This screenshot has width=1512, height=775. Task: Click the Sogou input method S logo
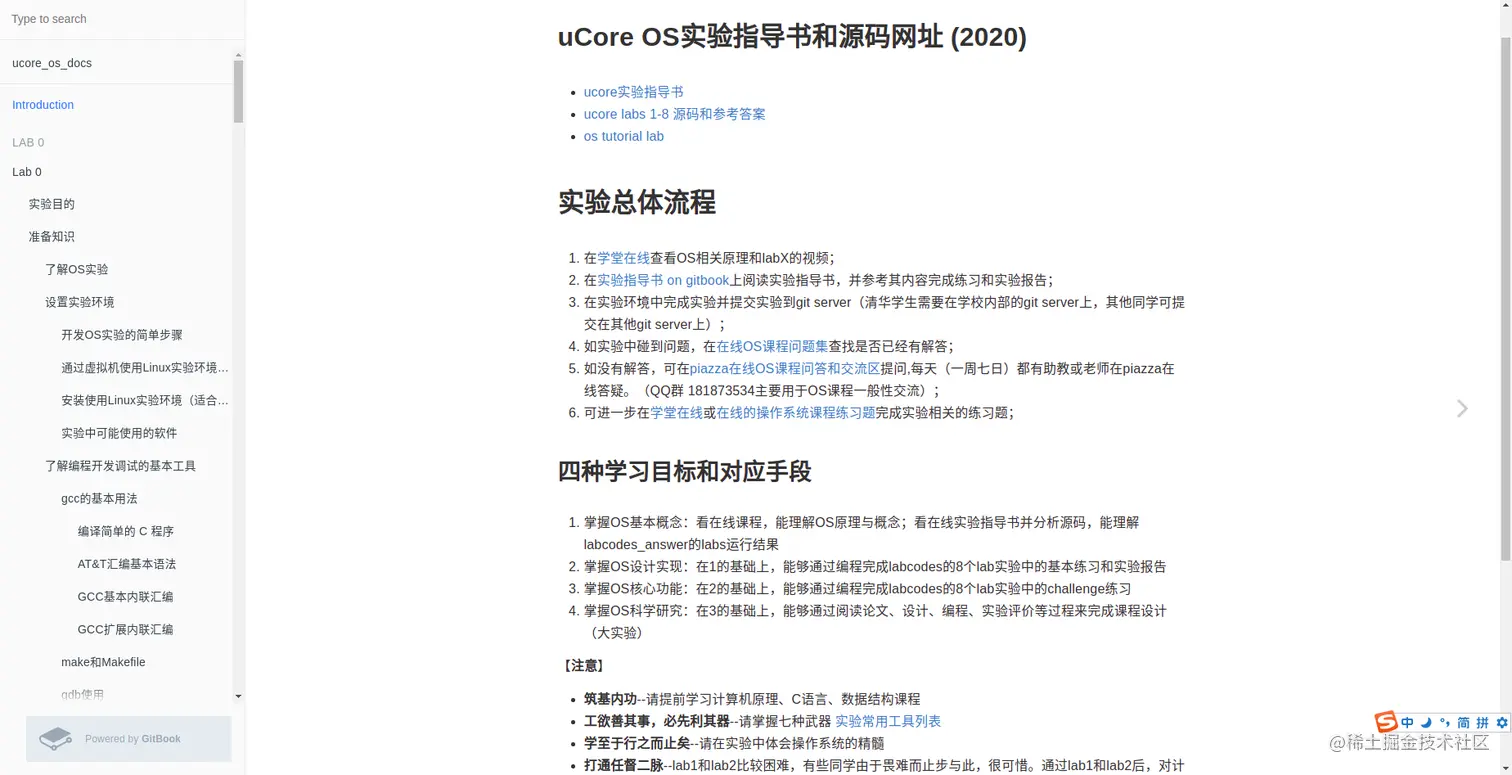1387,721
